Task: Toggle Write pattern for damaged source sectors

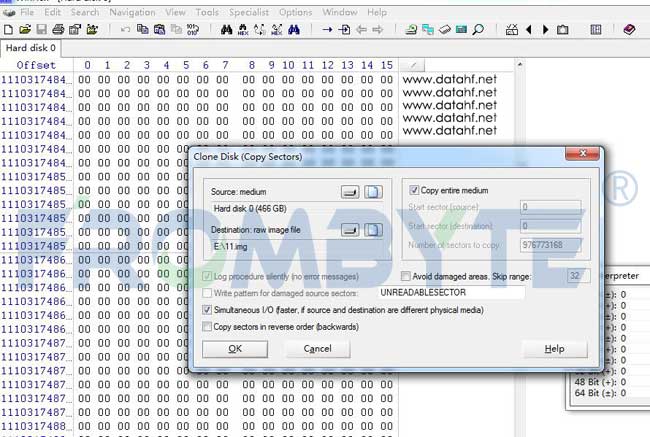Action: [x=206, y=293]
